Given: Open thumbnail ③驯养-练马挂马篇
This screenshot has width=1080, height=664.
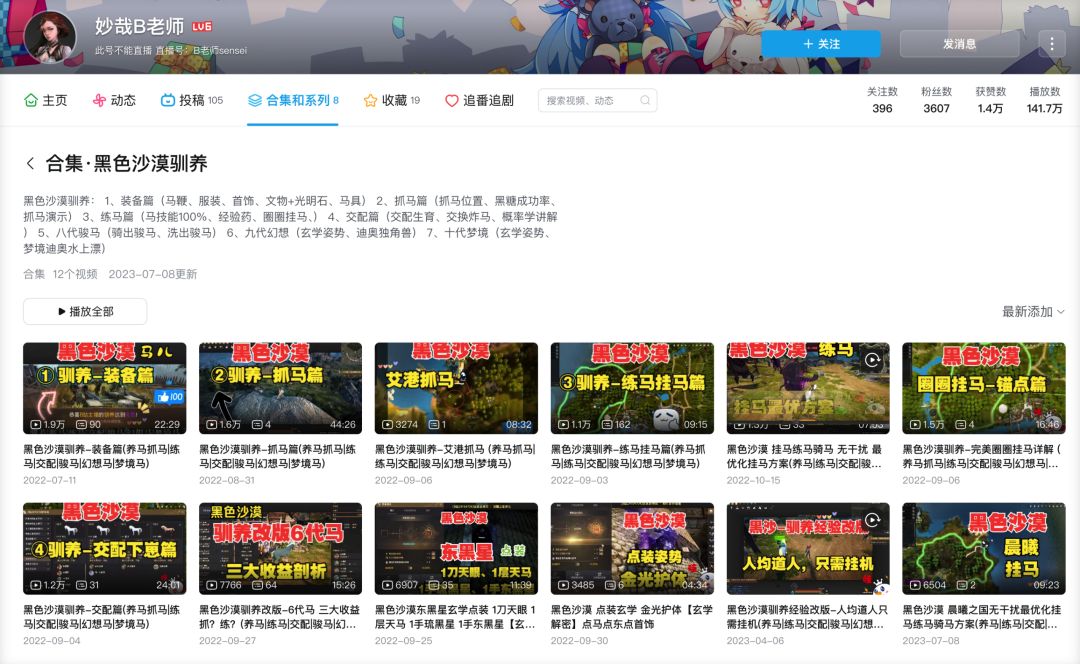Looking at the screenshot, I should click(x=632, y=388).
